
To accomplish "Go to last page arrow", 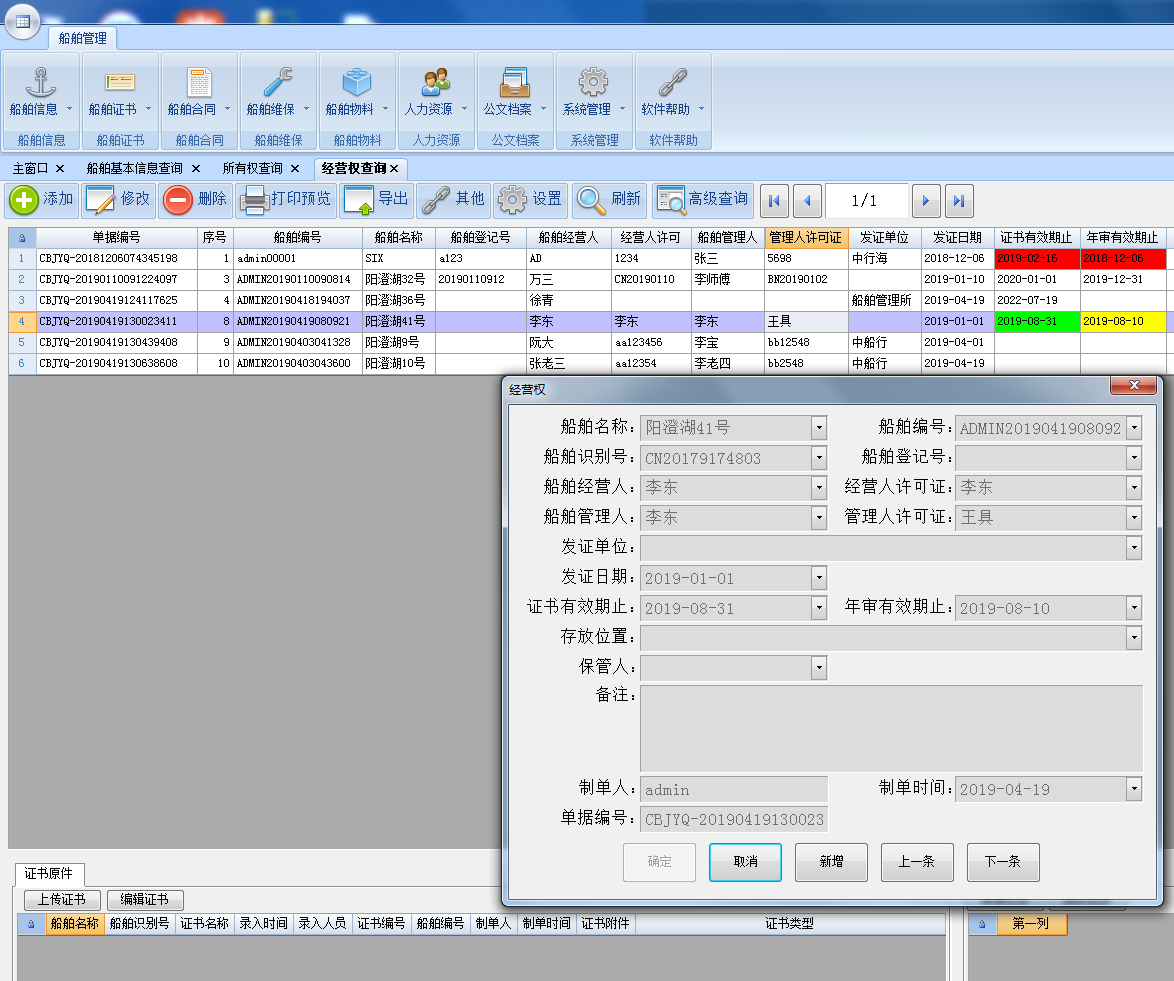I will pos(959,201).
